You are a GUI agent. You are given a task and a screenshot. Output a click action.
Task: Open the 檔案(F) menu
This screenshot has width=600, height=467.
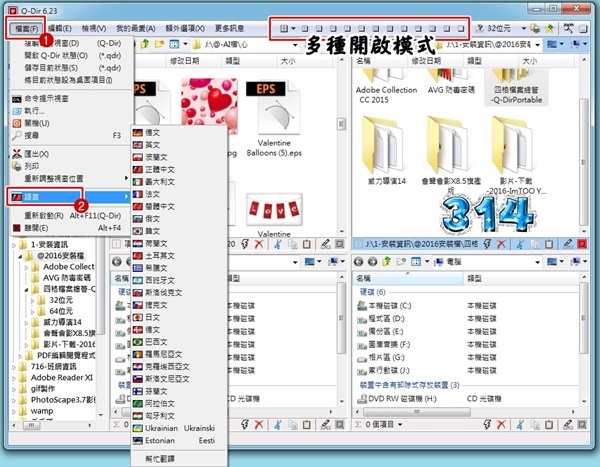pyautogui.click(x=26, y=29)
